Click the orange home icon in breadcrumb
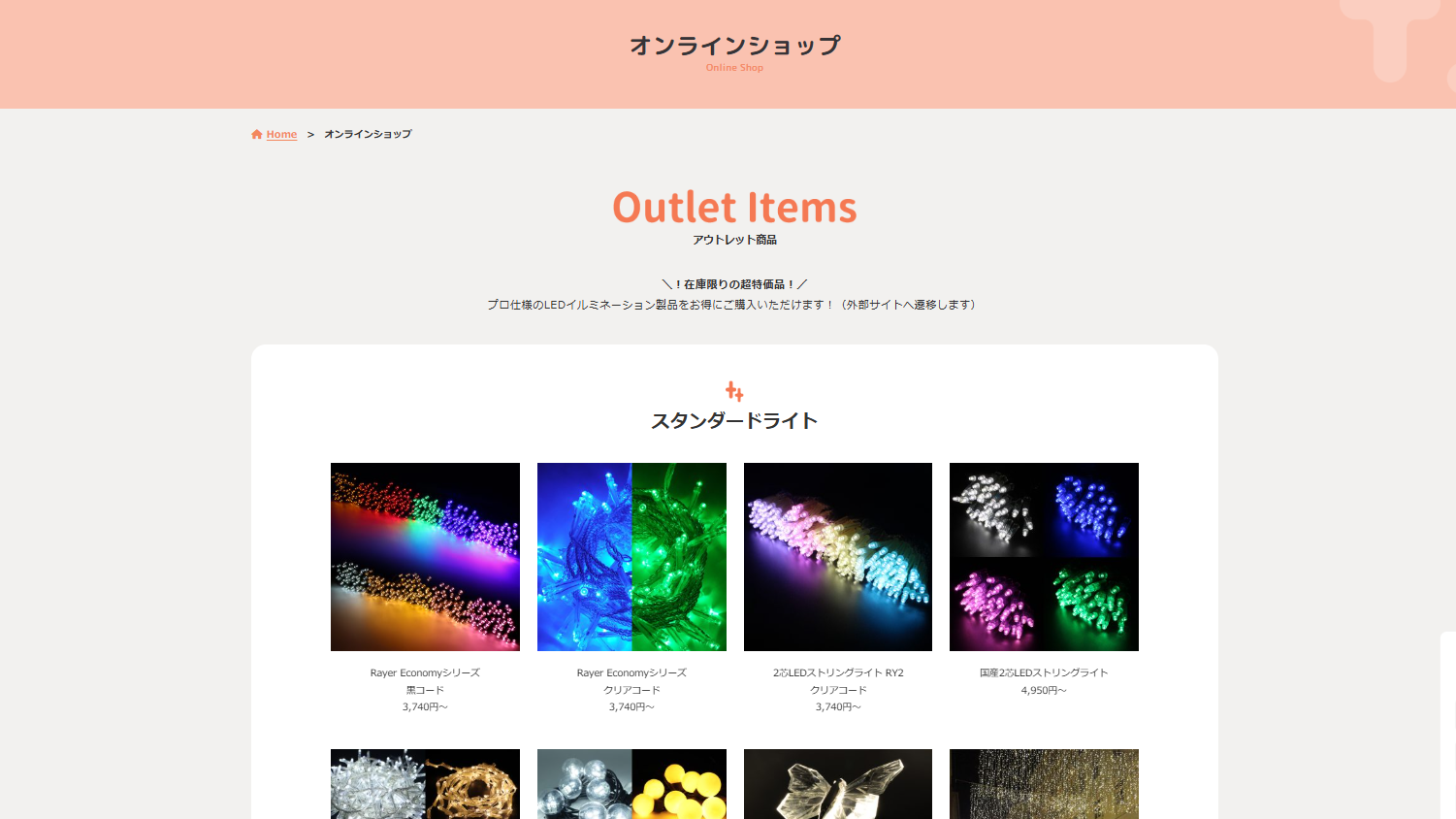1456x819 pixels. 256,135
